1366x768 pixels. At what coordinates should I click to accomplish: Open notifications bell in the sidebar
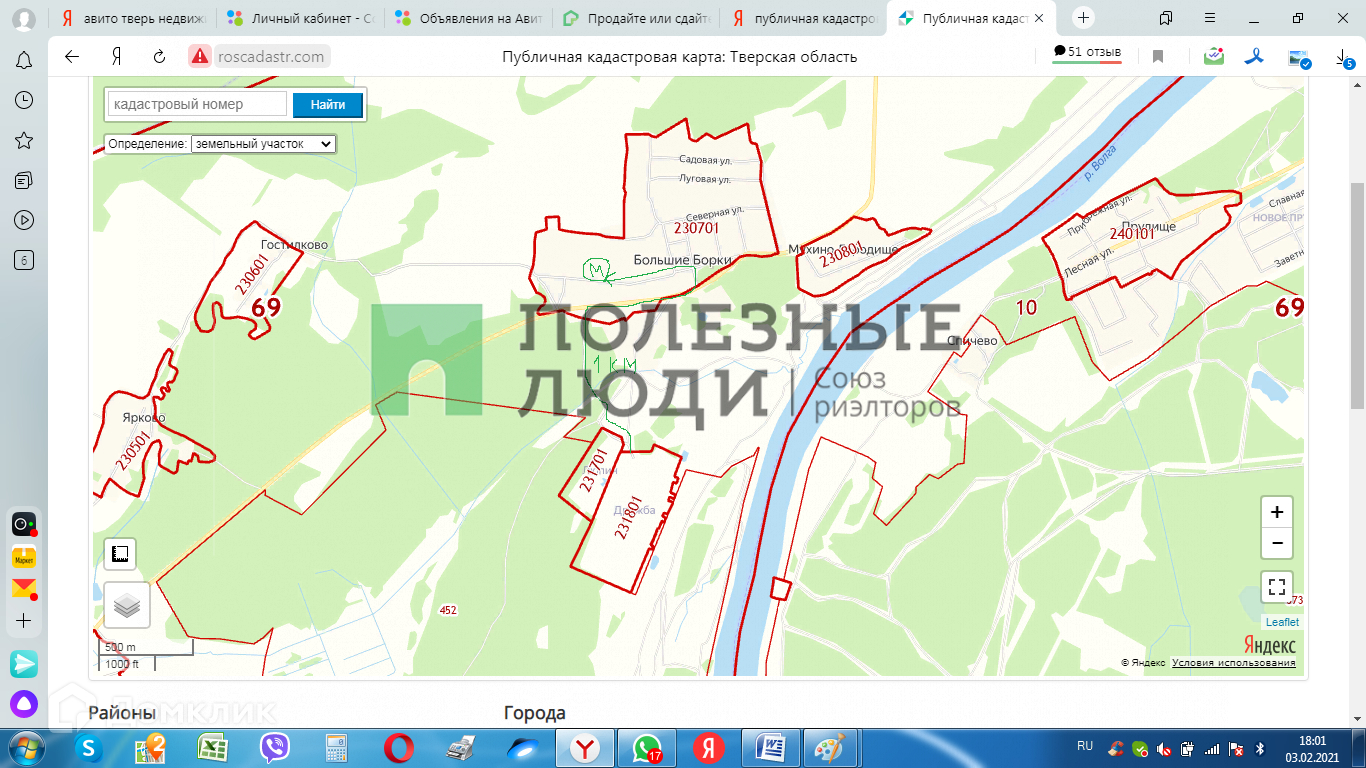pos(24,60)
